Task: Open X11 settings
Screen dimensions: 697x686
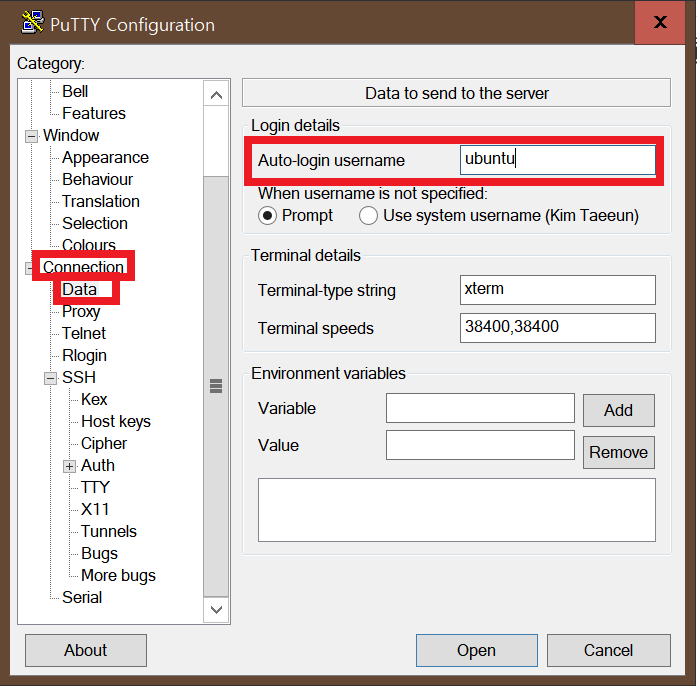Action: click(95, 509)
